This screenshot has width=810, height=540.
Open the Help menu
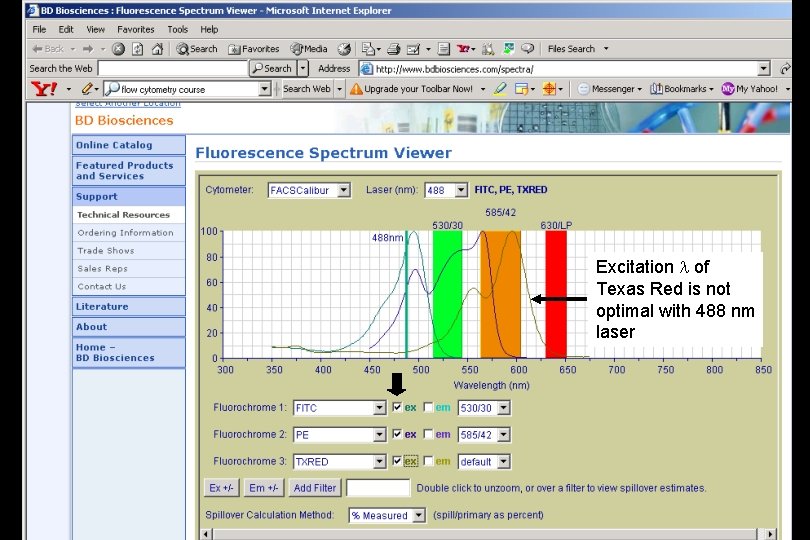(209, 29)
